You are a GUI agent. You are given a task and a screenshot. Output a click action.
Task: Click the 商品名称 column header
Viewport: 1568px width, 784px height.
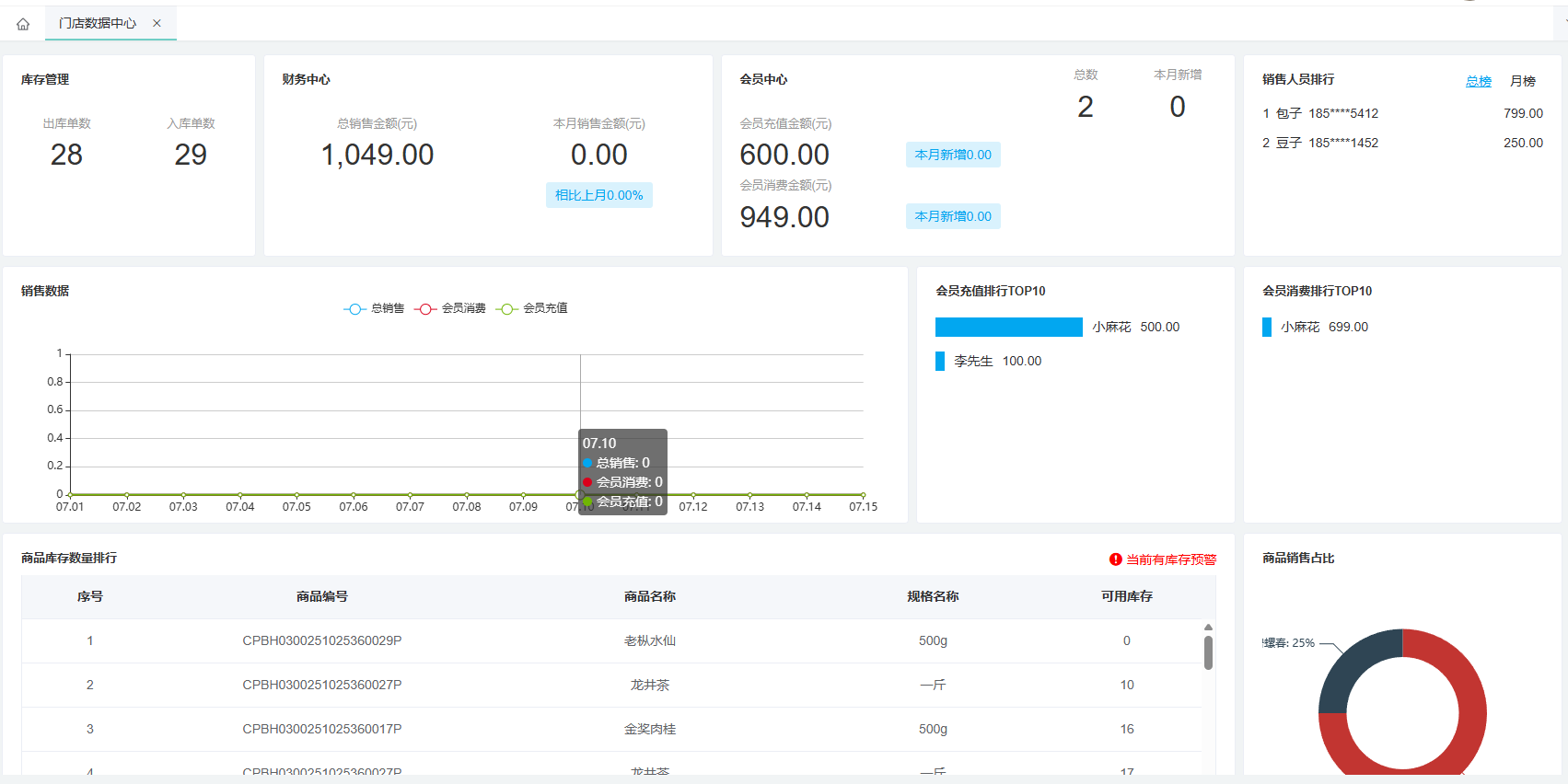[650, 596]
